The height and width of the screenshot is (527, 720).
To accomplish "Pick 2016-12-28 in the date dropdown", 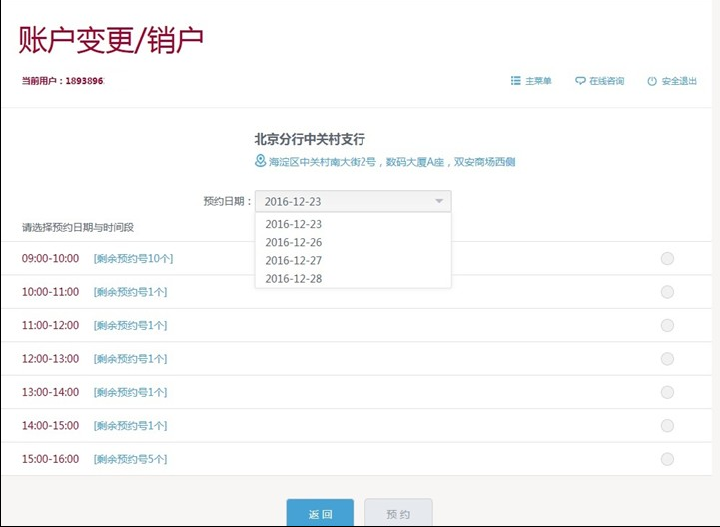I will click(293, 278).
